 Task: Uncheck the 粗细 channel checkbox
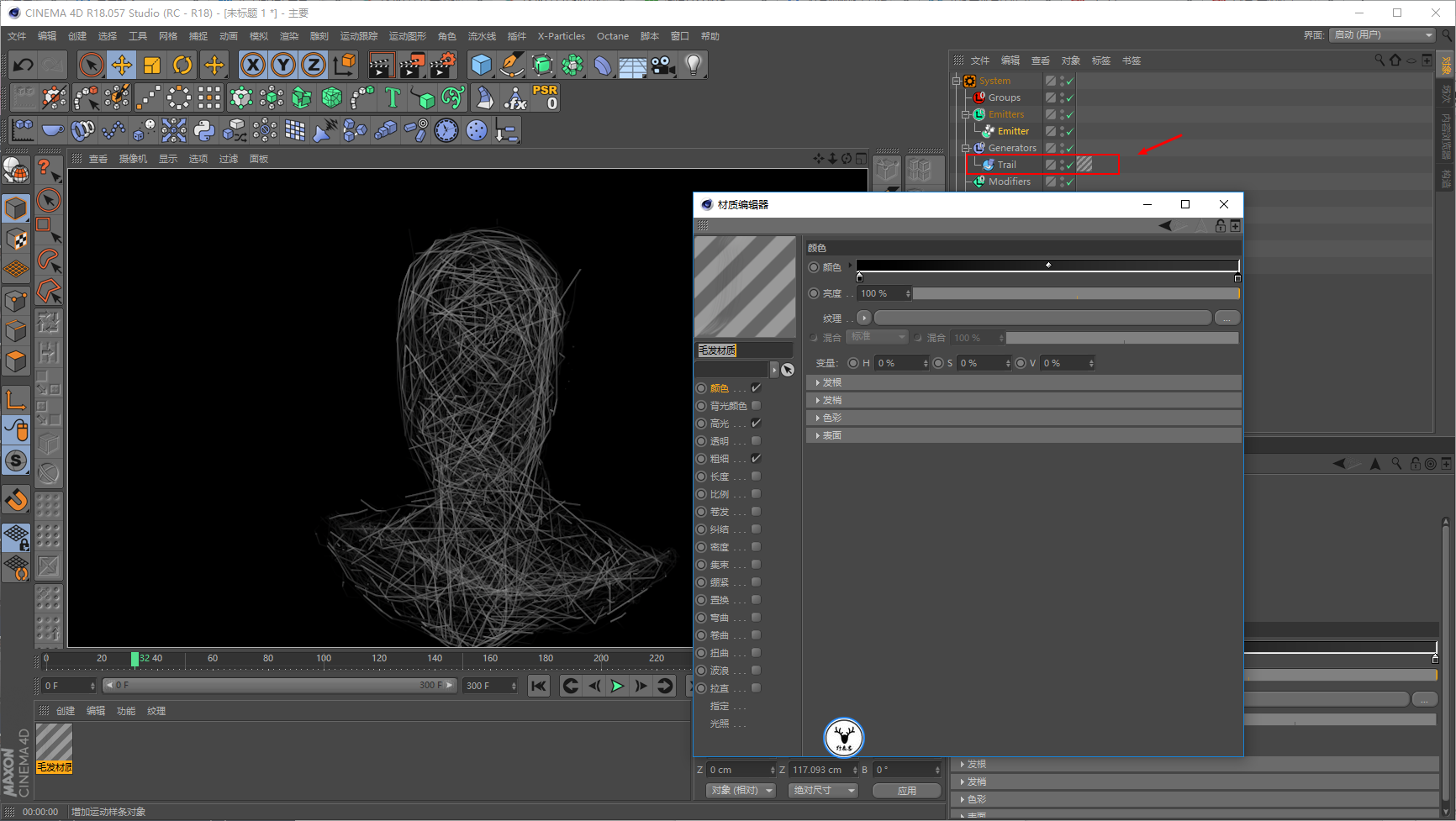tap(756, 459)
